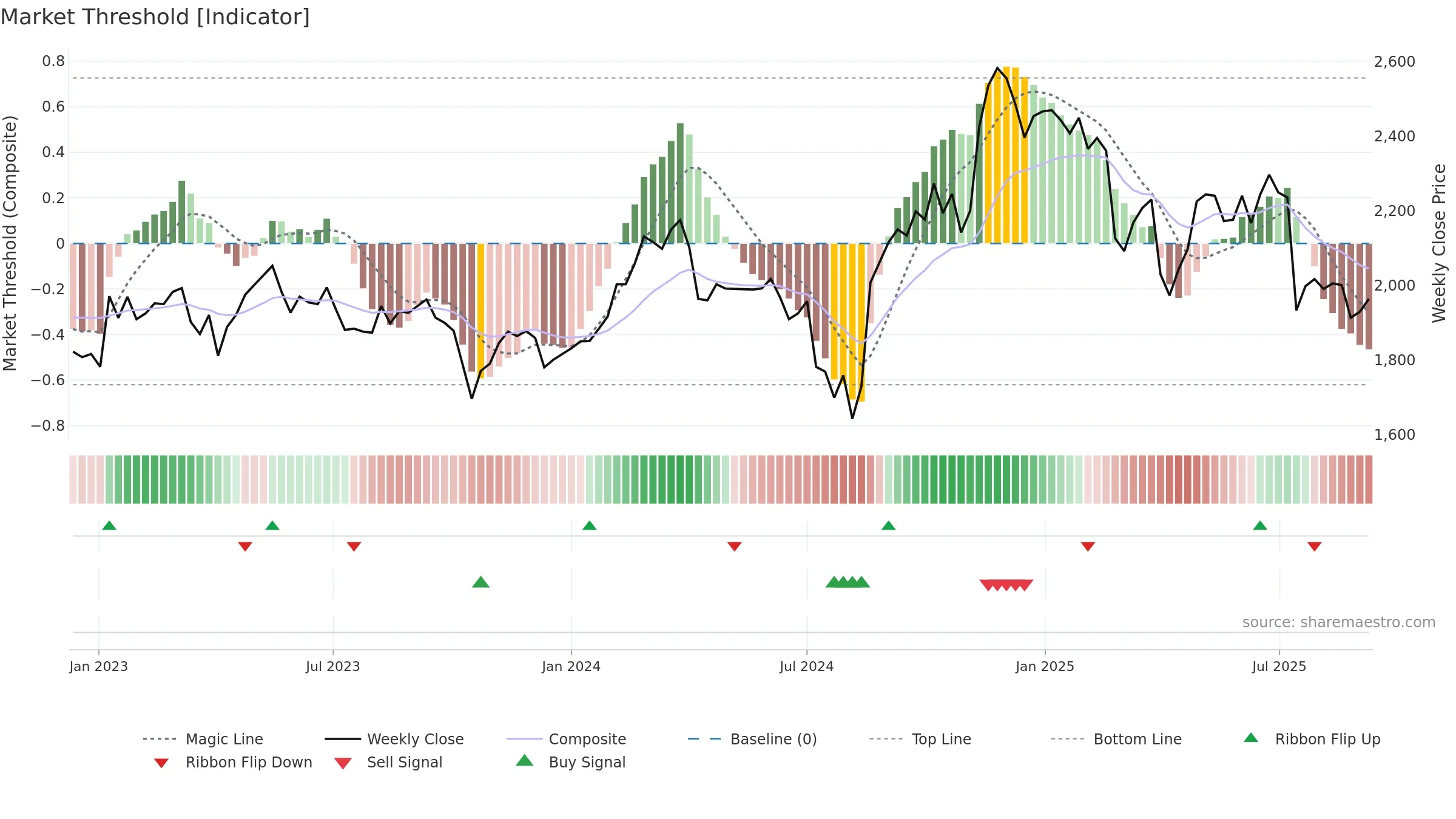Click the −0.8 left axis tick label
The image size is (1456, 819).
tap(48, 426)
